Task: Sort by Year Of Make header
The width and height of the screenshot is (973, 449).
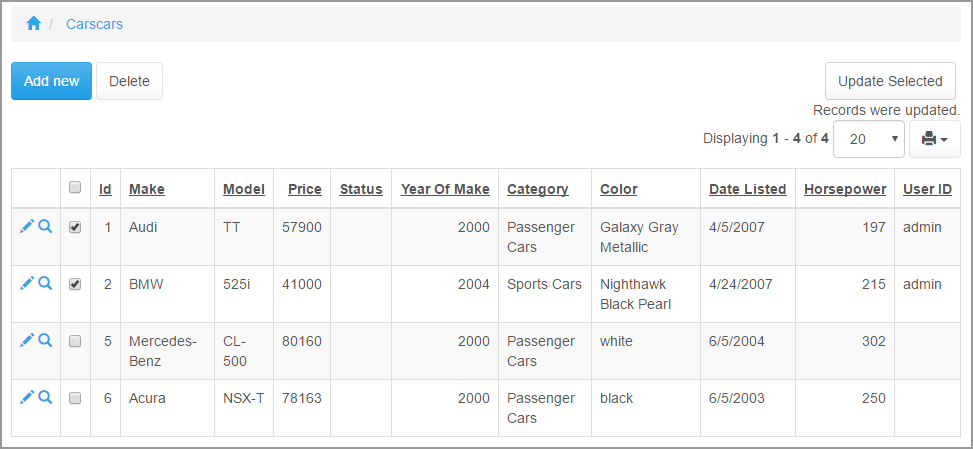Action: click(x=445, y=189)
